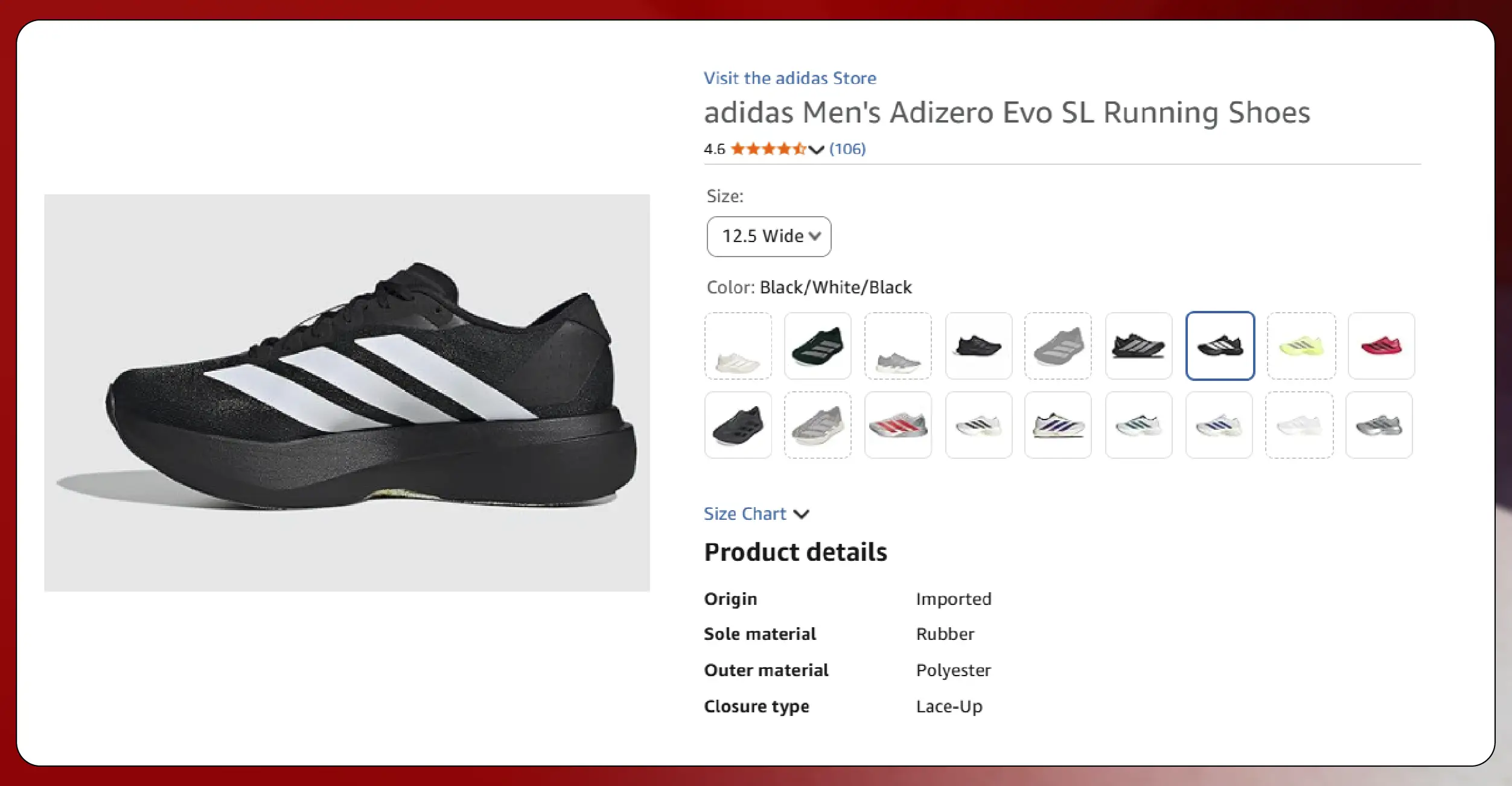Select the black shoe with grey stripes swatch
1512x786 pixels.
[1138, 346]
